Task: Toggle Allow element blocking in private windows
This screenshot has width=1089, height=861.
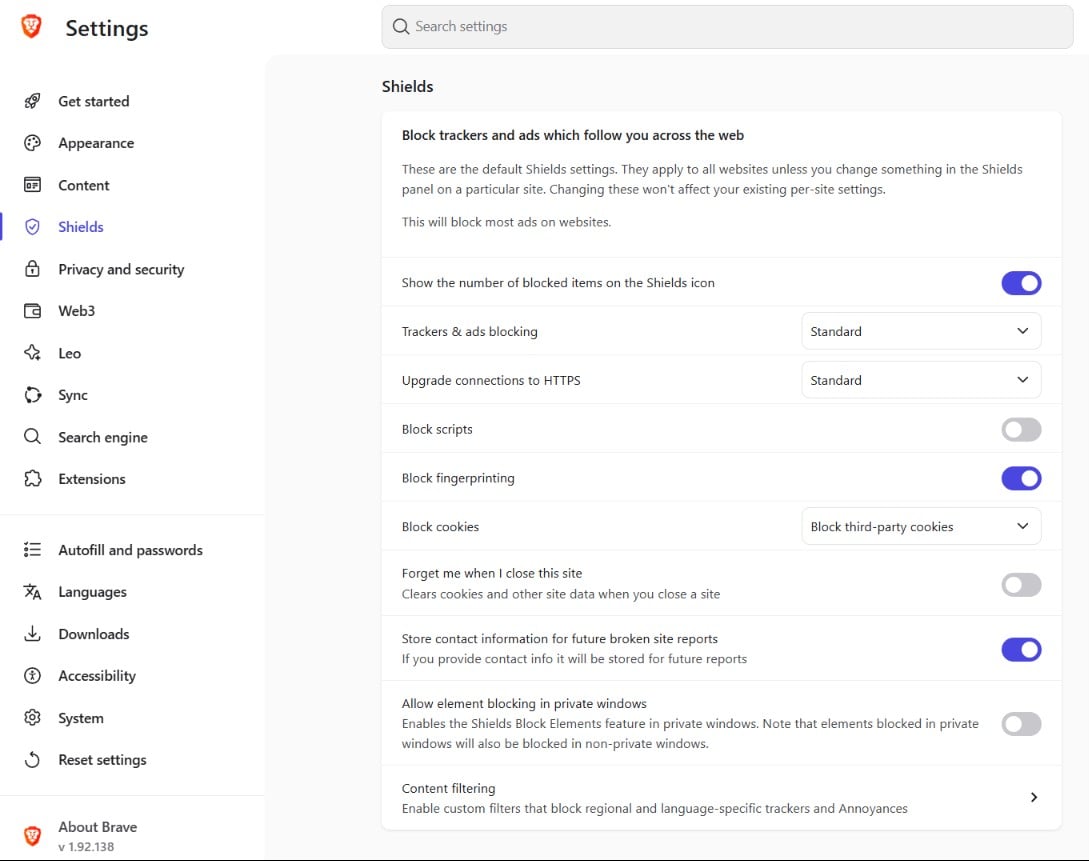Action: coord(1021,724)
